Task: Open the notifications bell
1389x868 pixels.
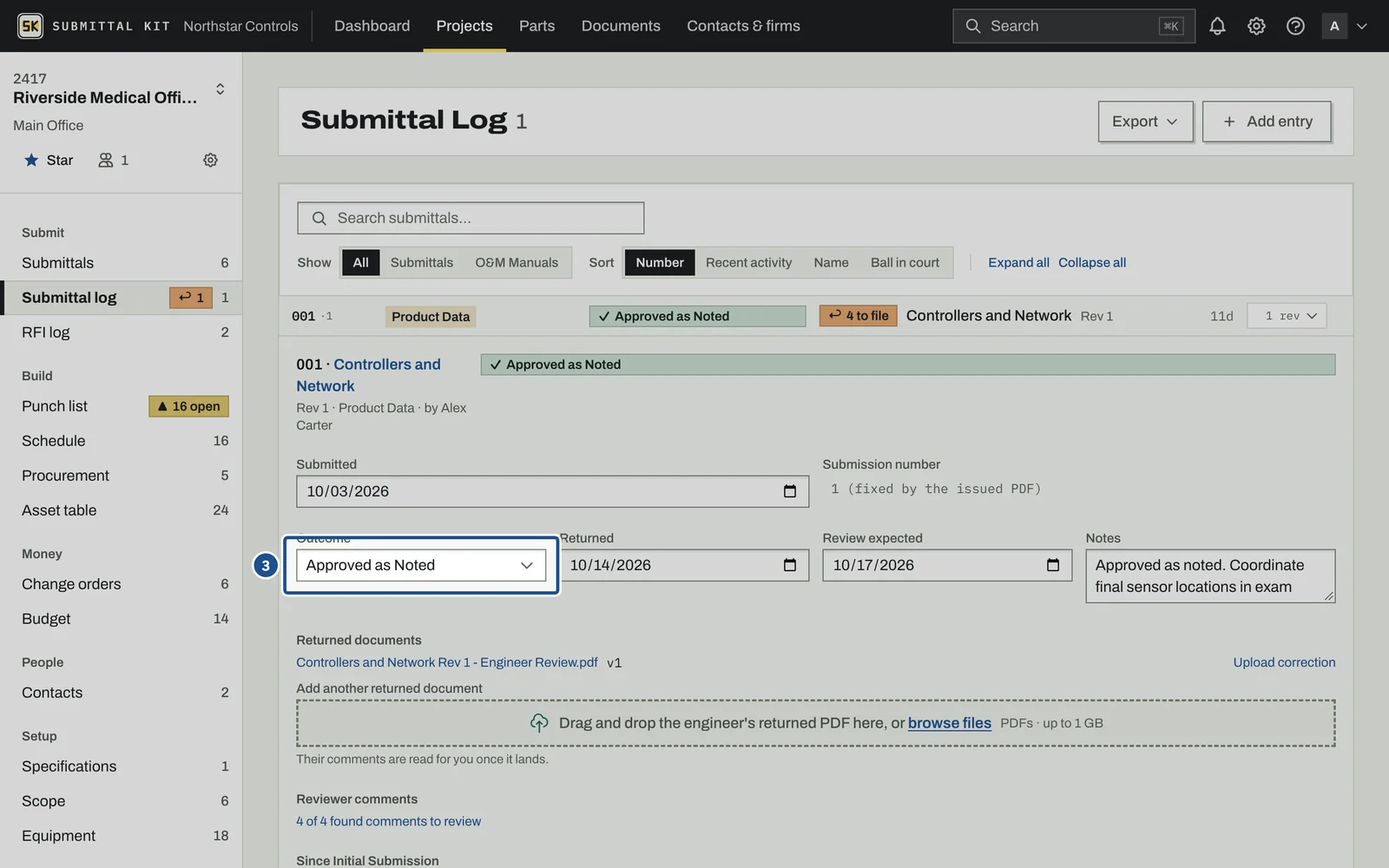Action: coord(1217,26)
